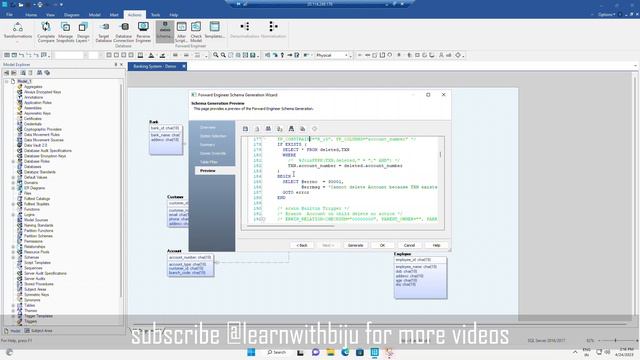This screenshot has width=640, height=360.
Task: Open the File menu
Action: (9, 15)
